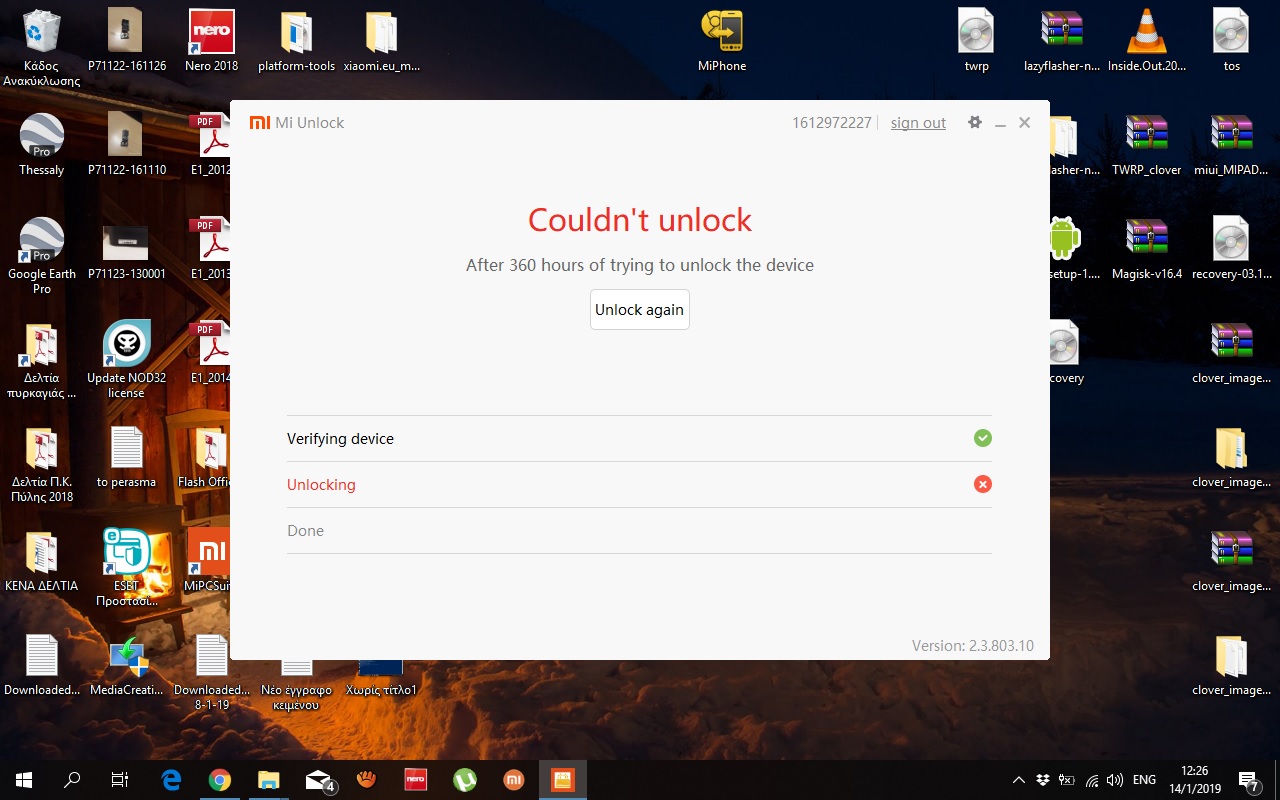Open the Action Center notifications
The image size is (1280, 800).
tap(1248, 780)
